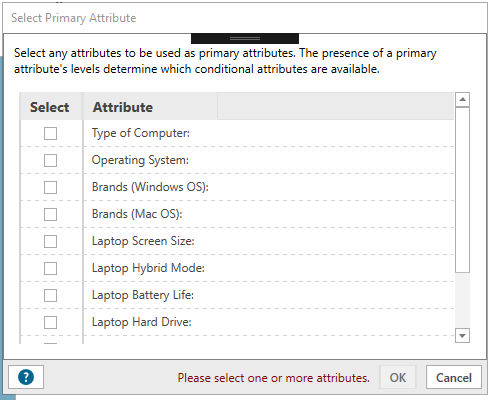
Task: Click the scrollbar down arrow
Action: pyautogui.click(x=462, y=335)
